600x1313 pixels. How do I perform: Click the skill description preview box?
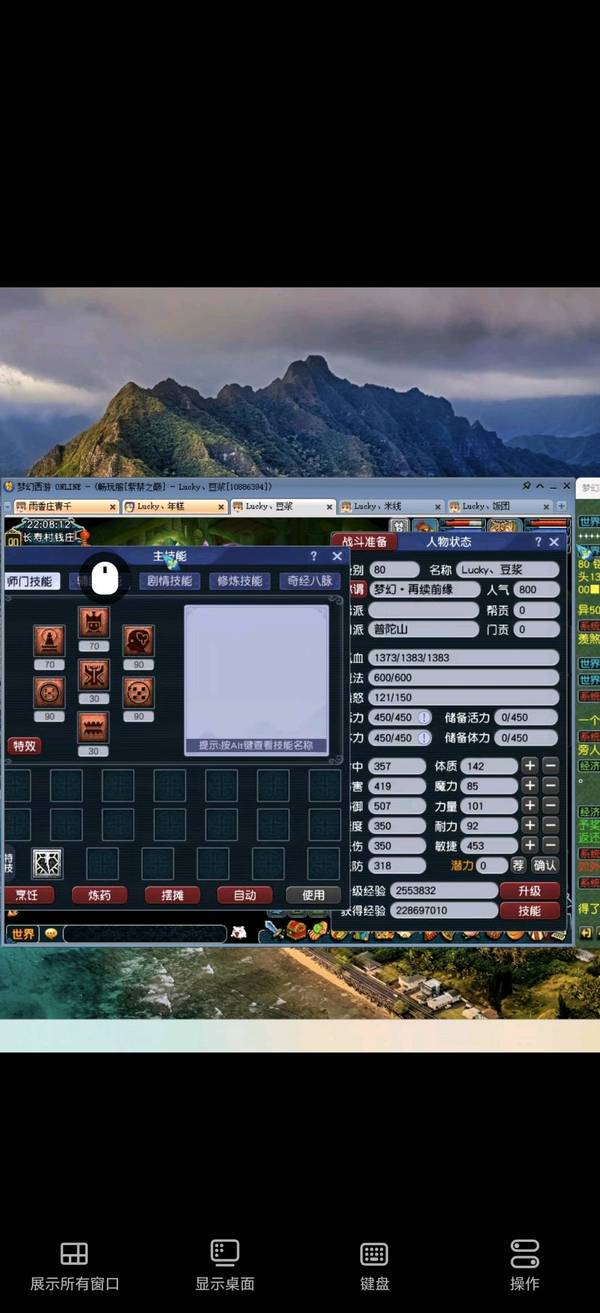coord(257,680)
